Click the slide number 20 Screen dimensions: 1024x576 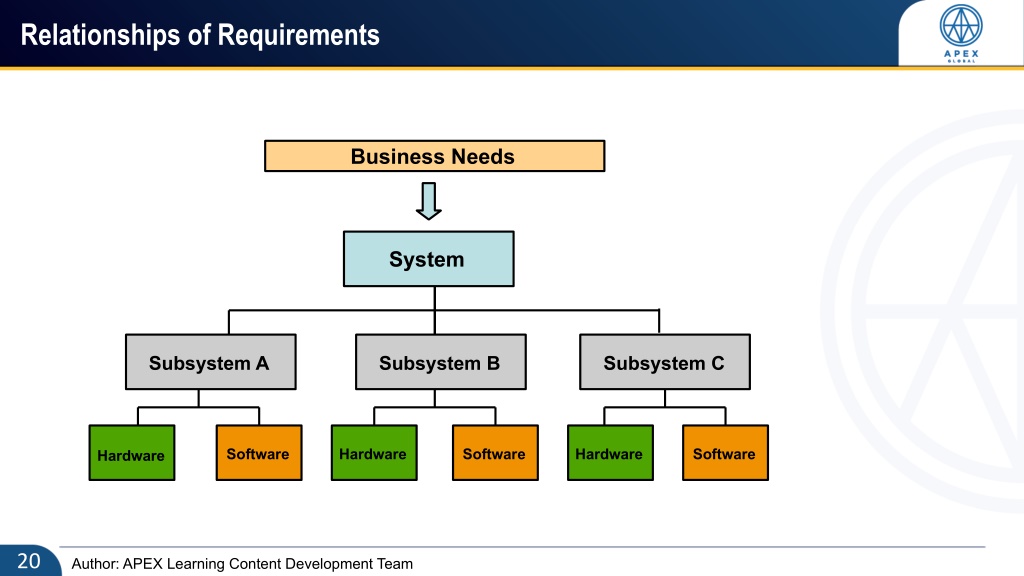coord(29,561)
